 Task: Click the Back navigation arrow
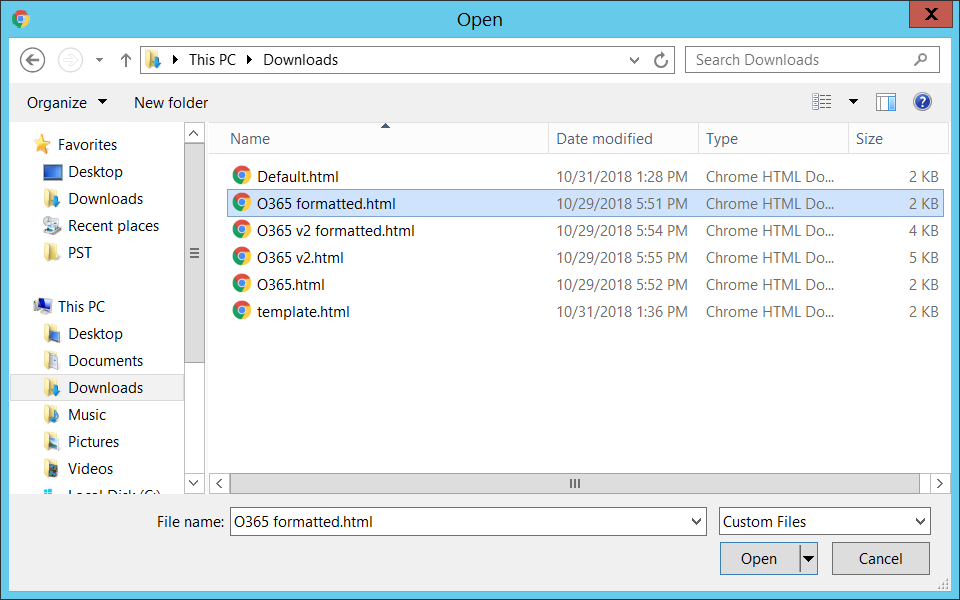tap(33, 60)
